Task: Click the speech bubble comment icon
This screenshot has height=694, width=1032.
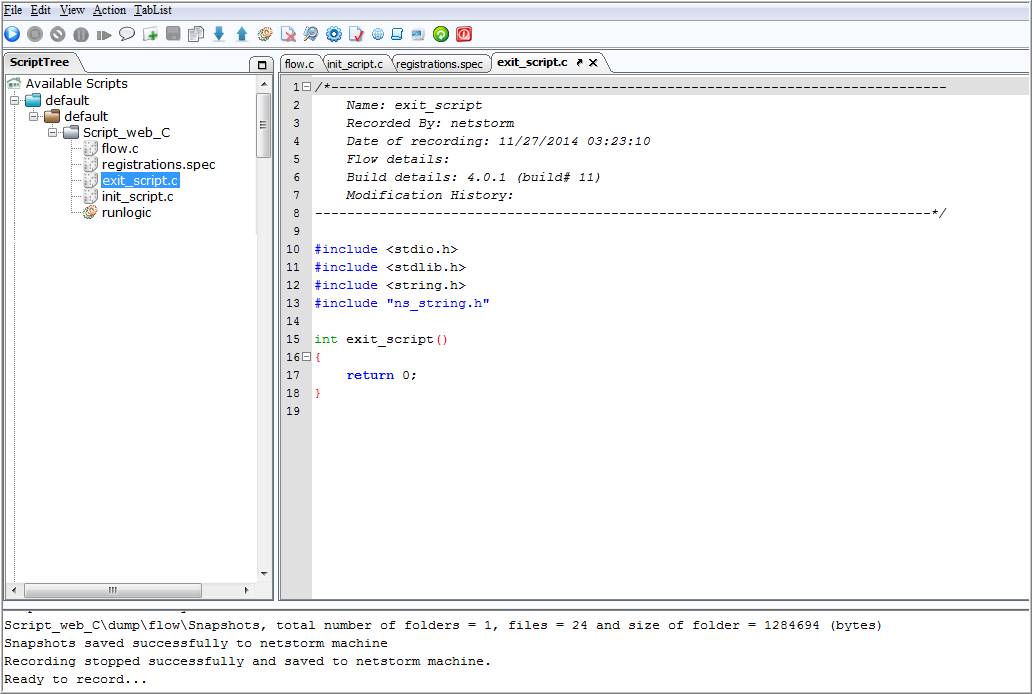Action: [x=127, y=34]
